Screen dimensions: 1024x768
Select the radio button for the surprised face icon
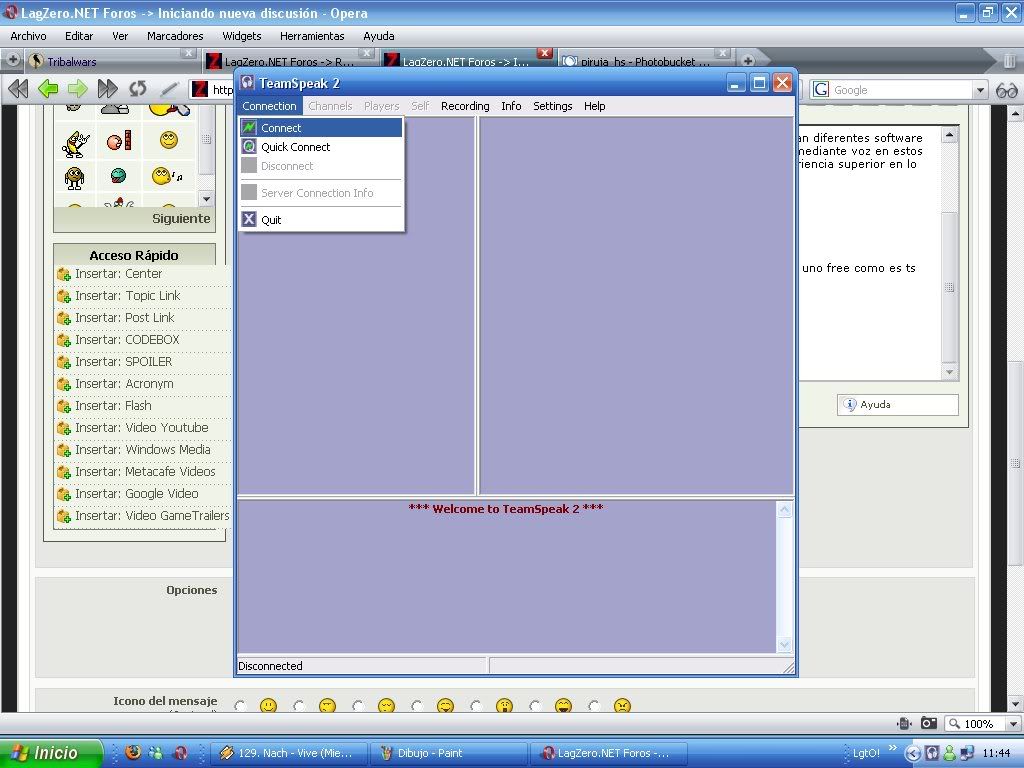(x=476, y=706)
